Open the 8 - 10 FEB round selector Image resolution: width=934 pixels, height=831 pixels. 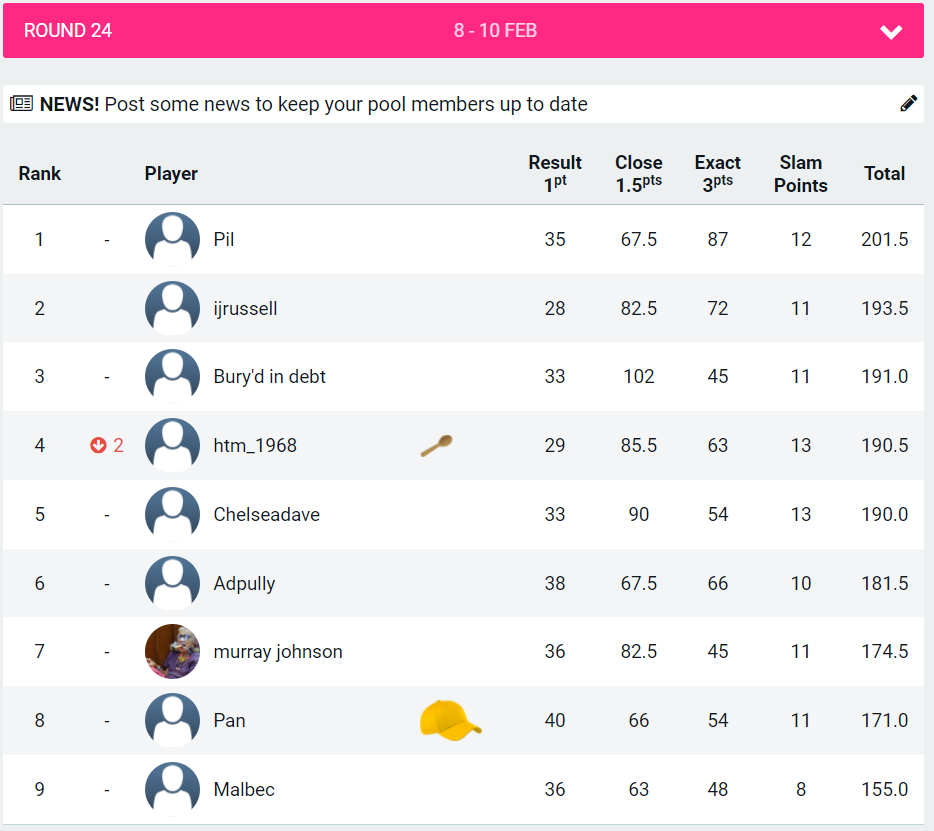pos(495,31)
